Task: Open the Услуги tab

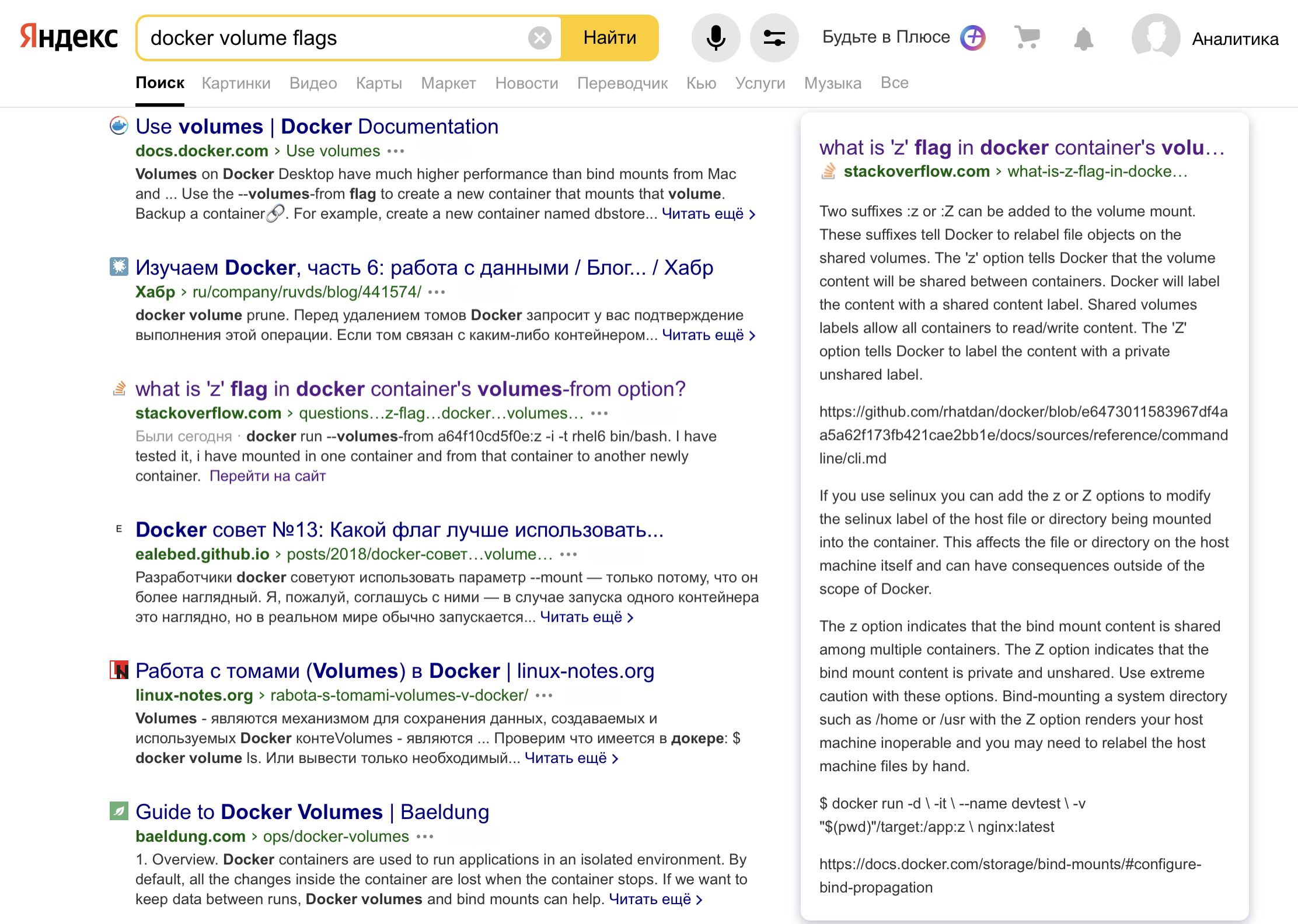Action: click(760, 83)
